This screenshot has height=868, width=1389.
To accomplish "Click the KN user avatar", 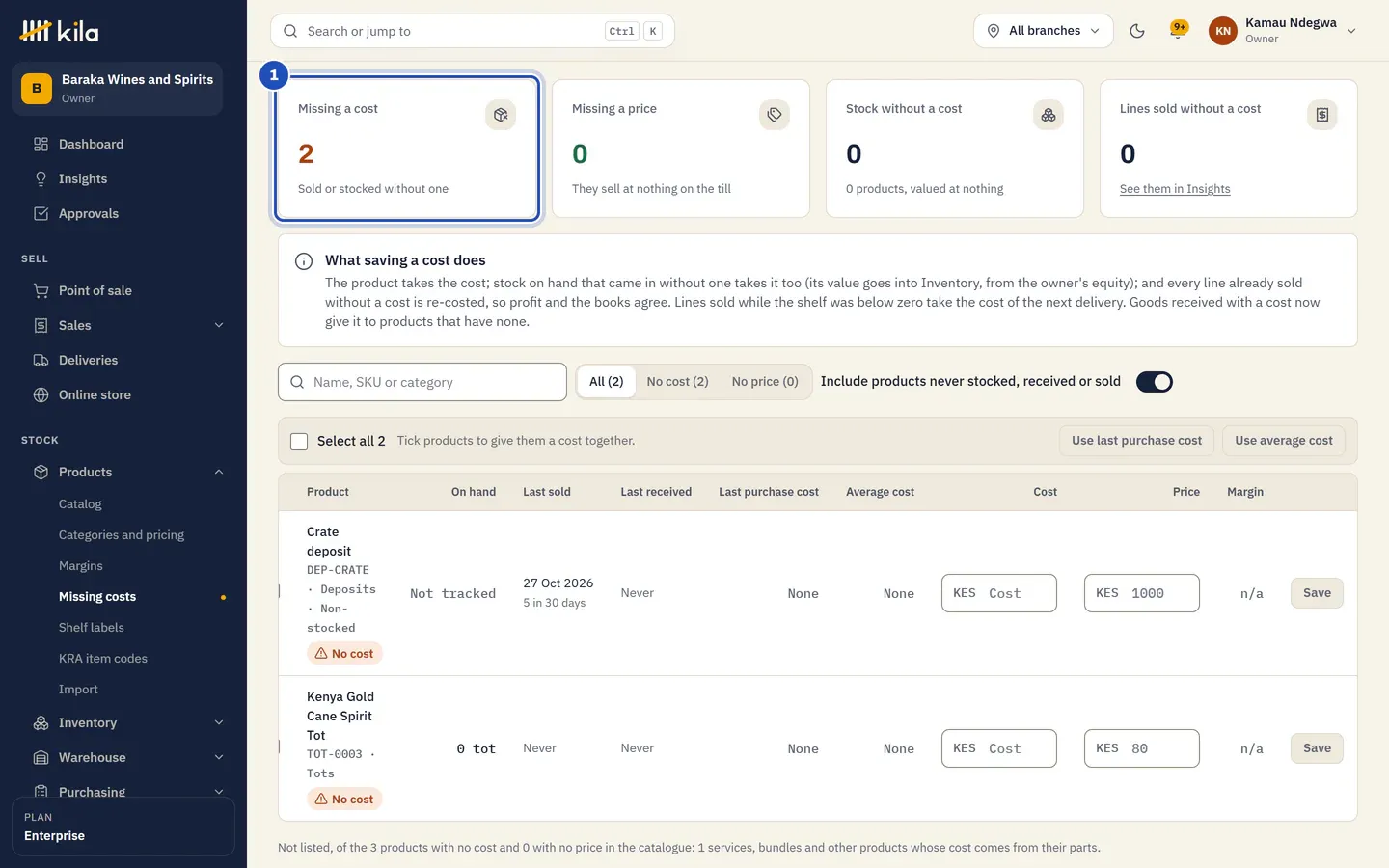I will (x=1223, y=31).
